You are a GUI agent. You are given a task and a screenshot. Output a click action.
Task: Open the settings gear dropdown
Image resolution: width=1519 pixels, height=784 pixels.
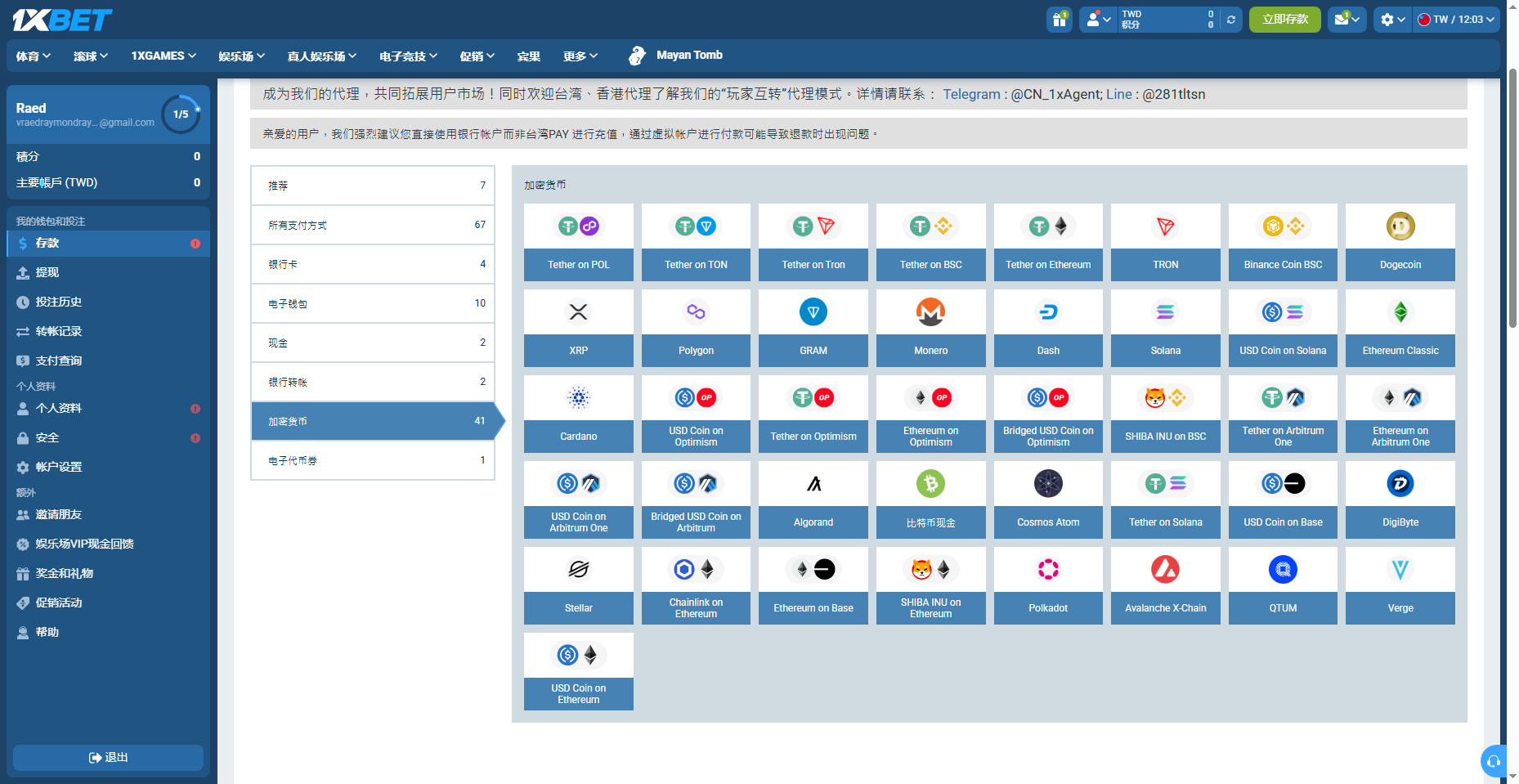1392,20
